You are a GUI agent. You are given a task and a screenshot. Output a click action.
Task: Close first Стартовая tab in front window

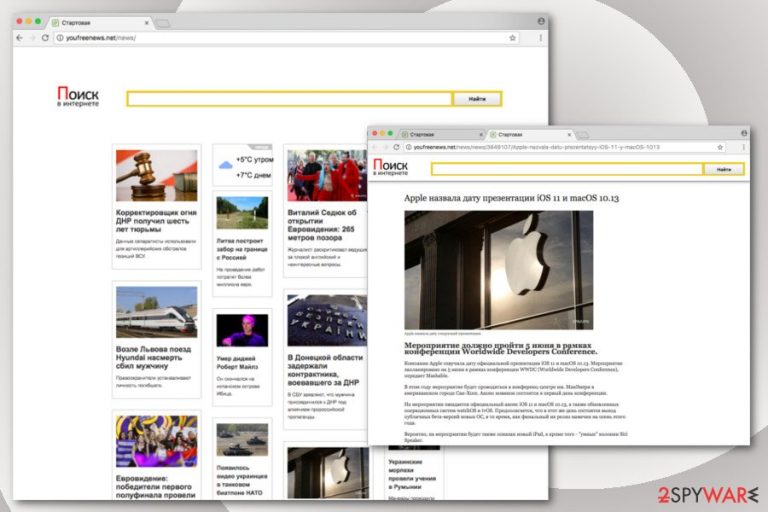481,134
